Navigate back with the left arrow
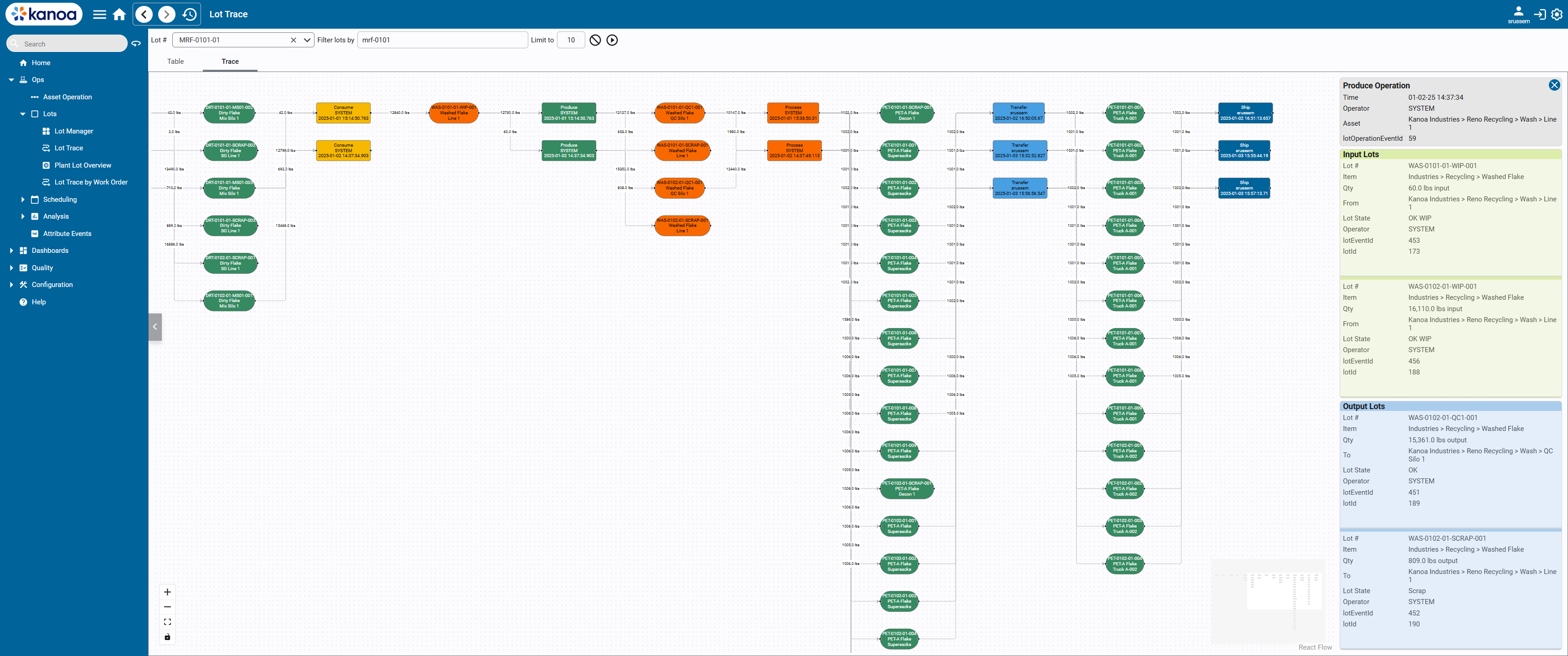This screenshot has width=1568, height=656. coord(144,15)
